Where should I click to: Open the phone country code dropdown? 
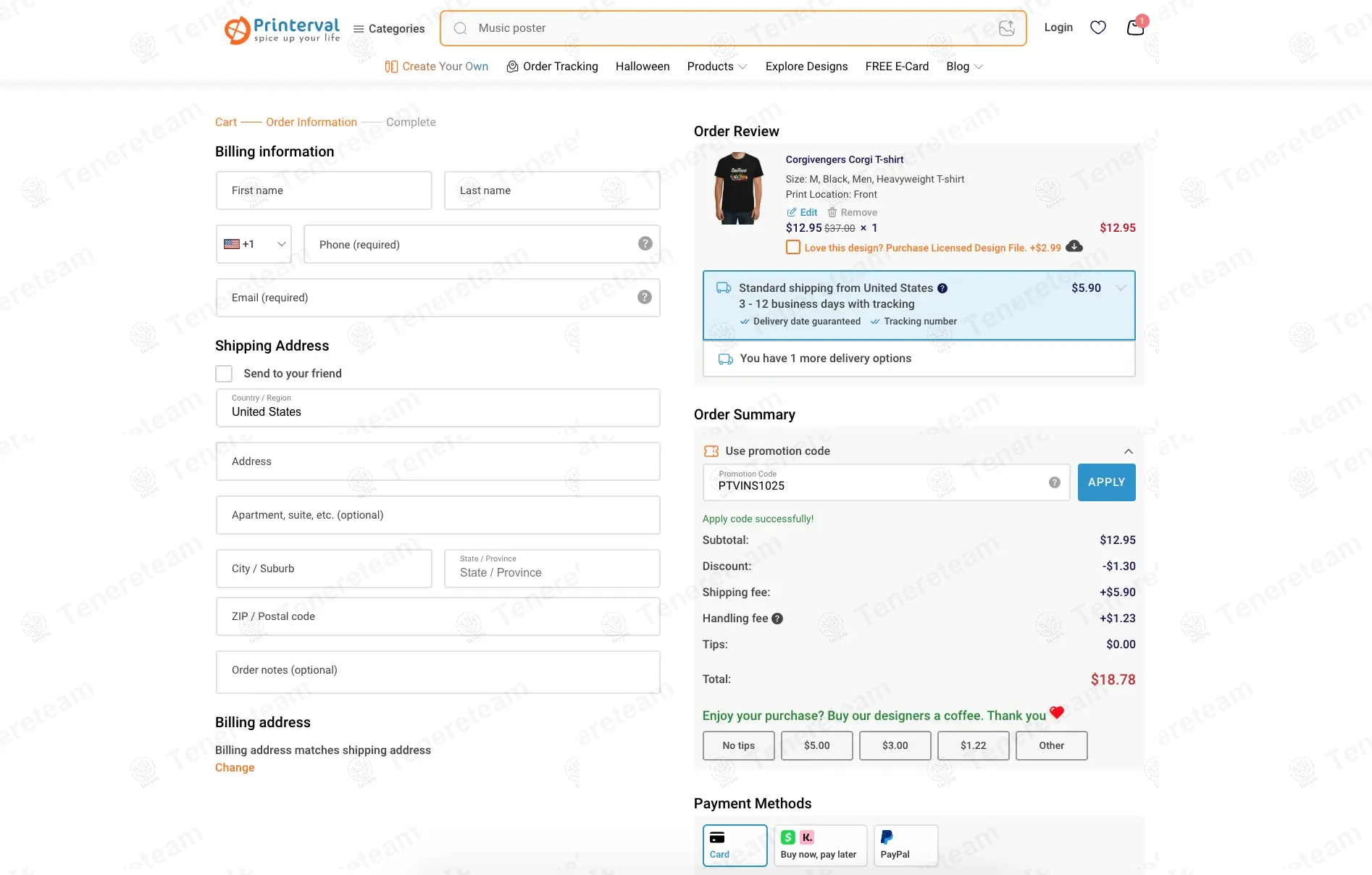click(254, 244)
